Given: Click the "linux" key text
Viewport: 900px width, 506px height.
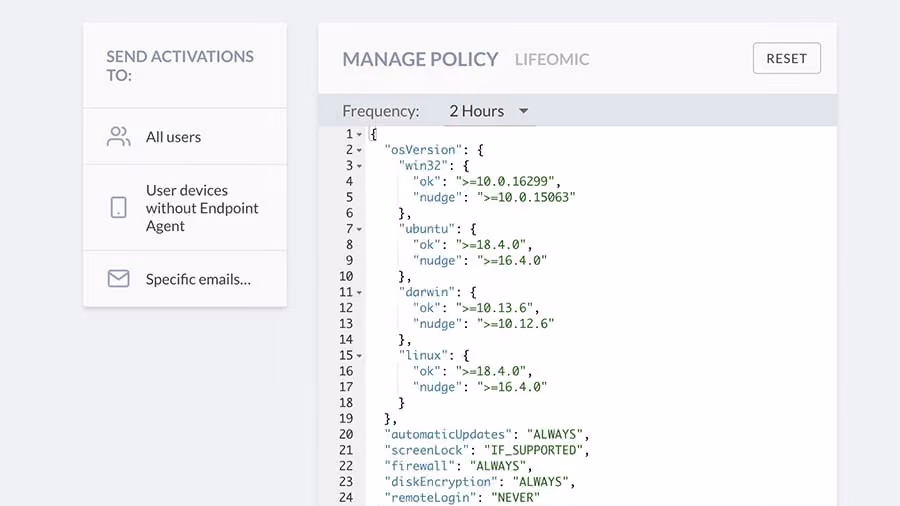Looking at the screenshot, I should pos(423,355).
